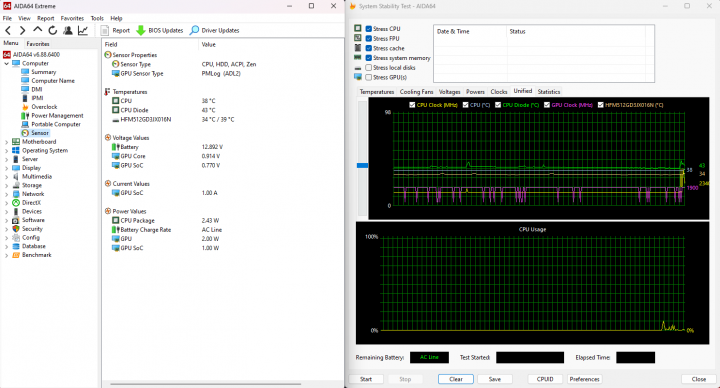This screenshot has width=720, height=388.
Task: Click the AIDA64 v6.88.6400 root node
Action: pos(36,55)
